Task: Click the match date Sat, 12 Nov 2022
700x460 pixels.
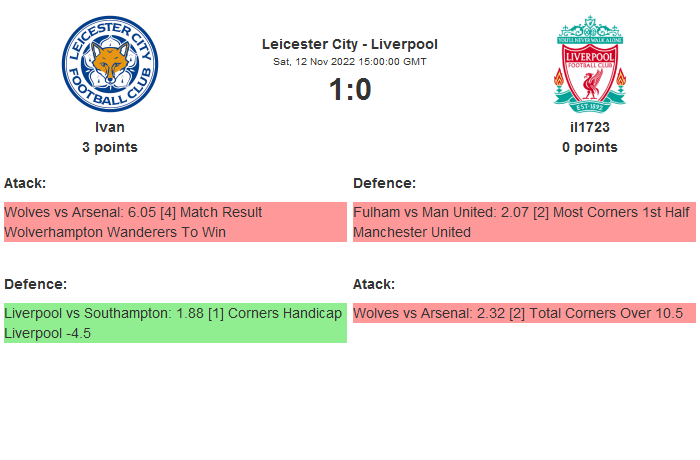Action: pos(350,62)
